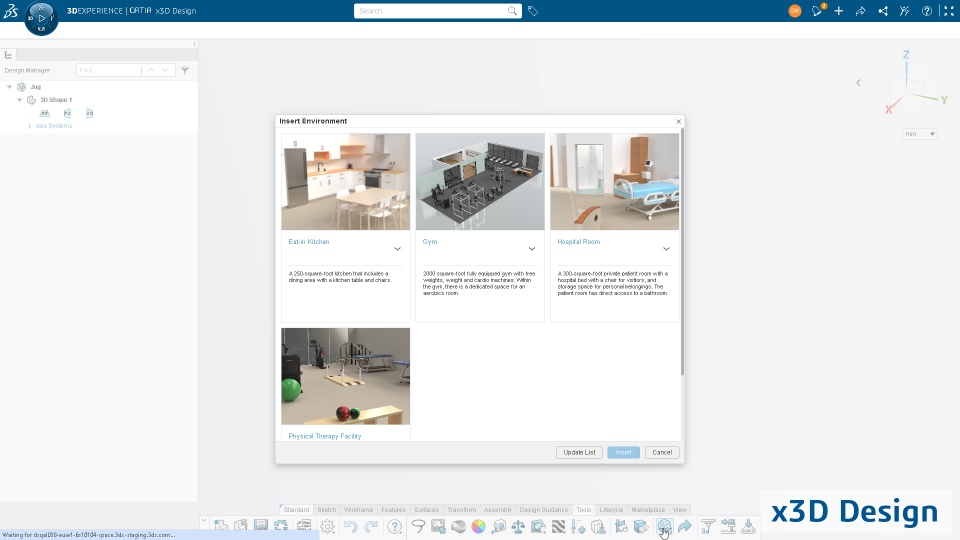The image size is (960, 540).
Task: Click the share arrow icon in the top bar
Action: pos(860,11)
